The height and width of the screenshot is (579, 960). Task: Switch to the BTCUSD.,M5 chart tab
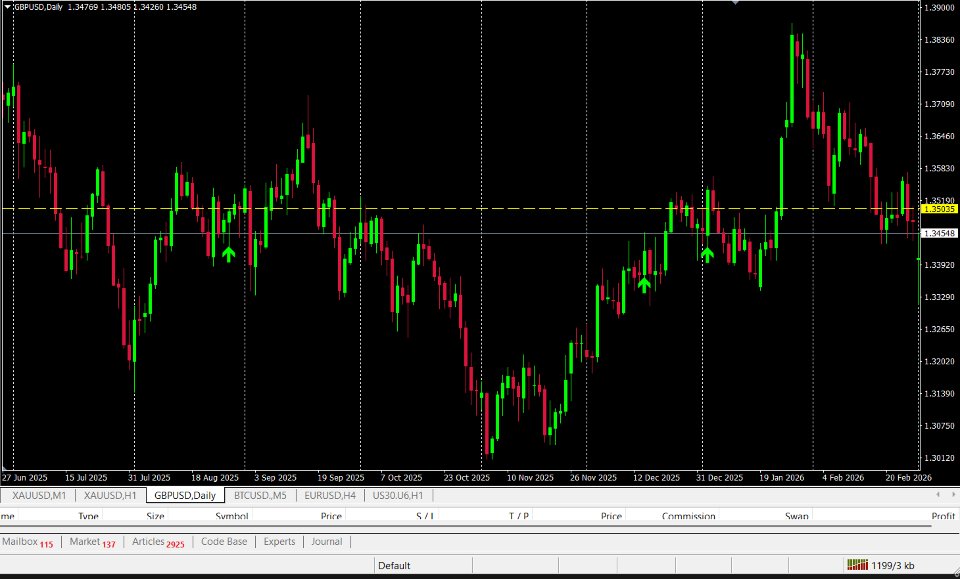260,495
